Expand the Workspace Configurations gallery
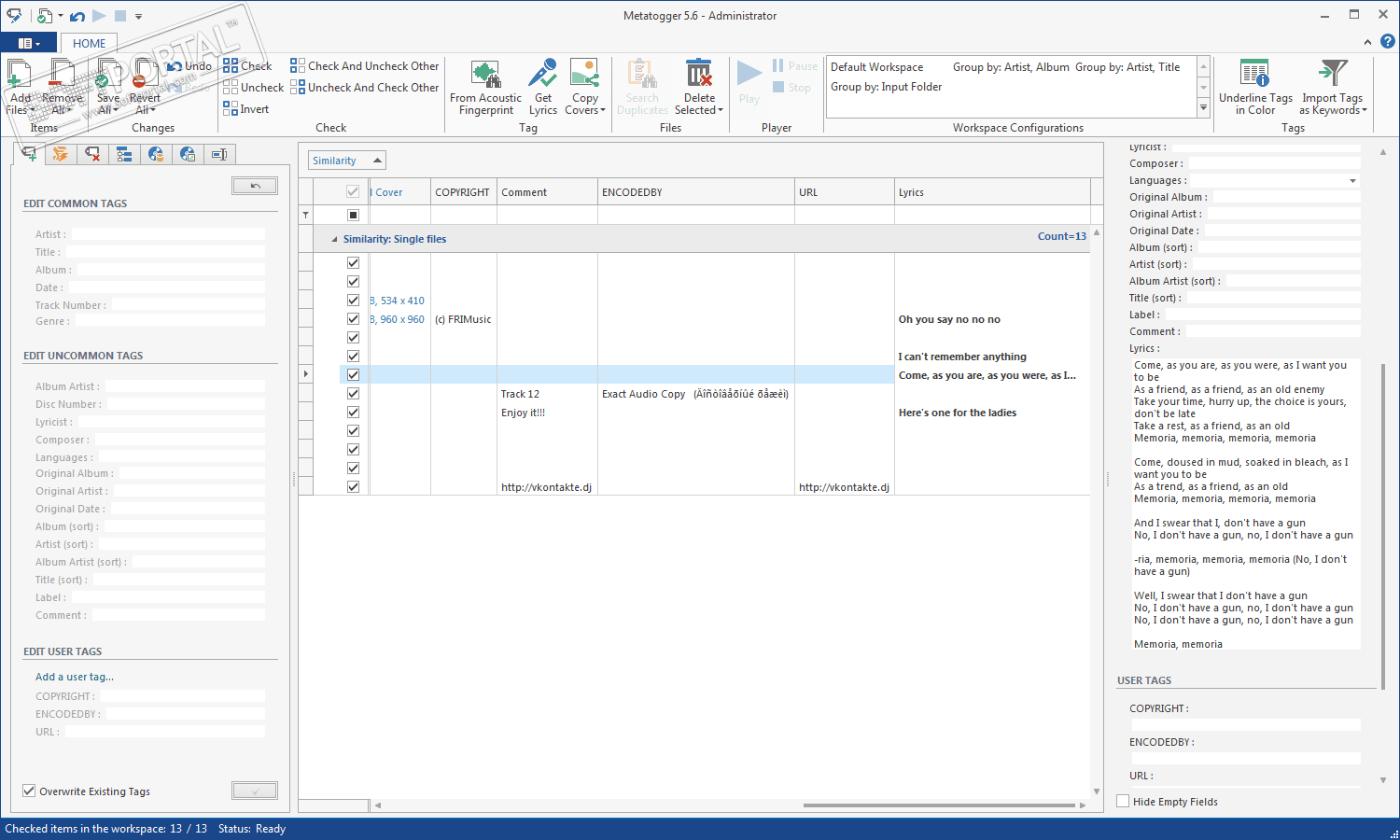The image size is (1400, 840). coord(1203,108)
